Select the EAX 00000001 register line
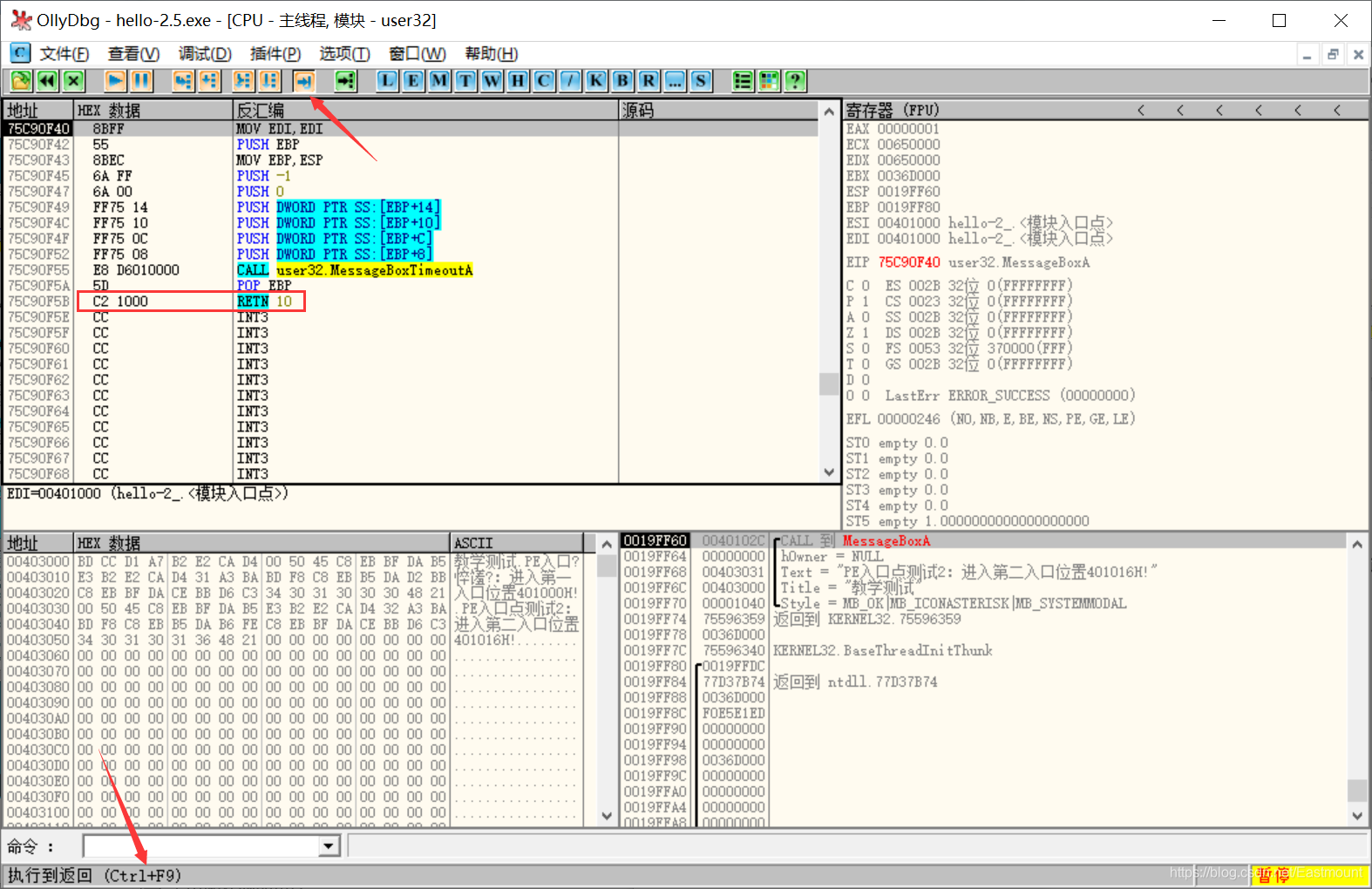Image resolution: width=1372 pixels, height=889 pixels. [x=893, y=129]
